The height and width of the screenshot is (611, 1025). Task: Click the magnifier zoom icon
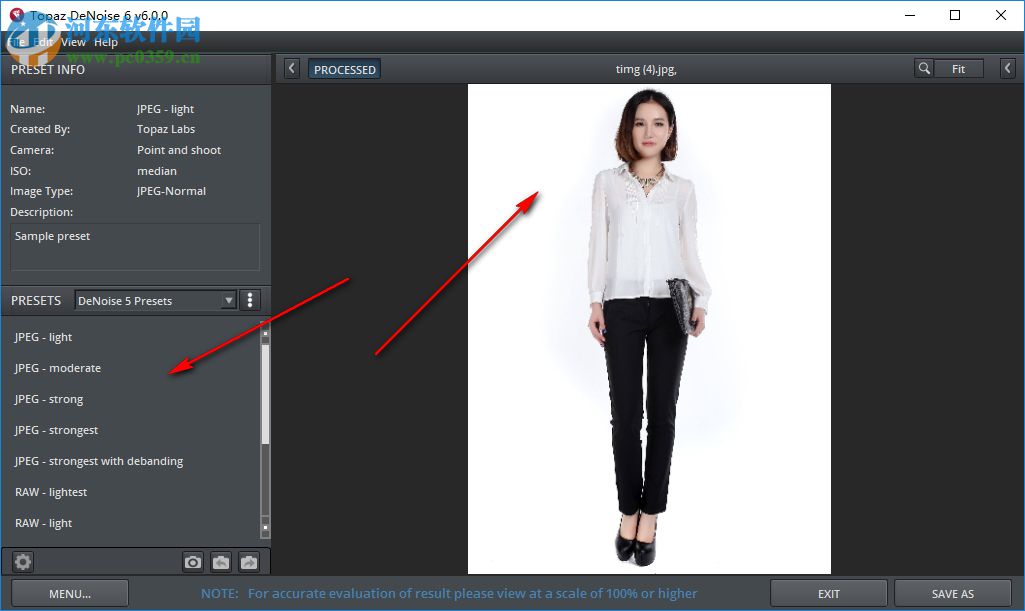tap(924, 69)
